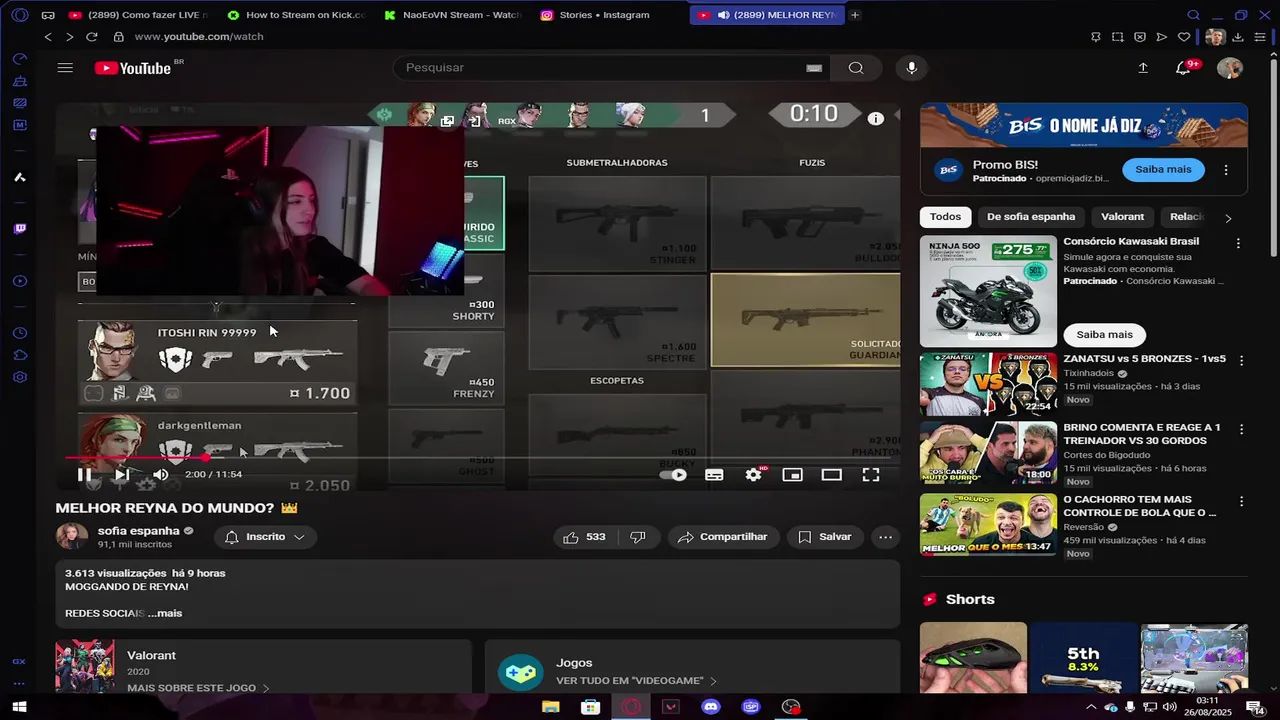Open a new browser tab
The width and height of the screenshot is (1280, 720).
pos(854,15)
